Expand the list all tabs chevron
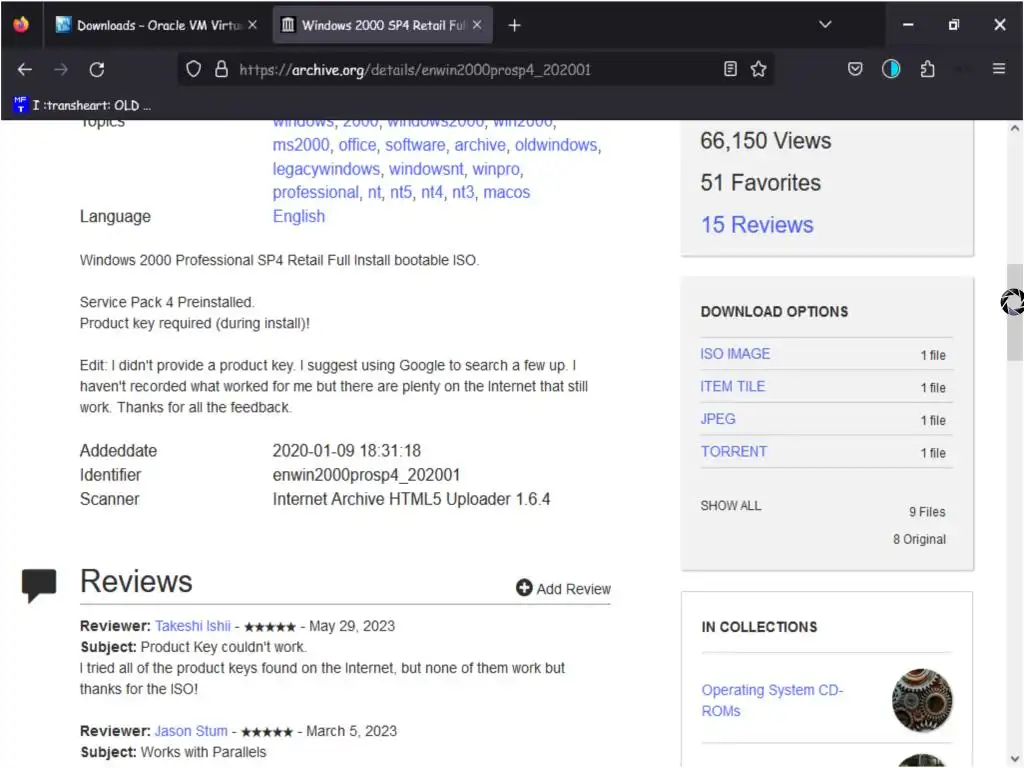The height and width of the screenshot is (768, 1024). (825, 24)
